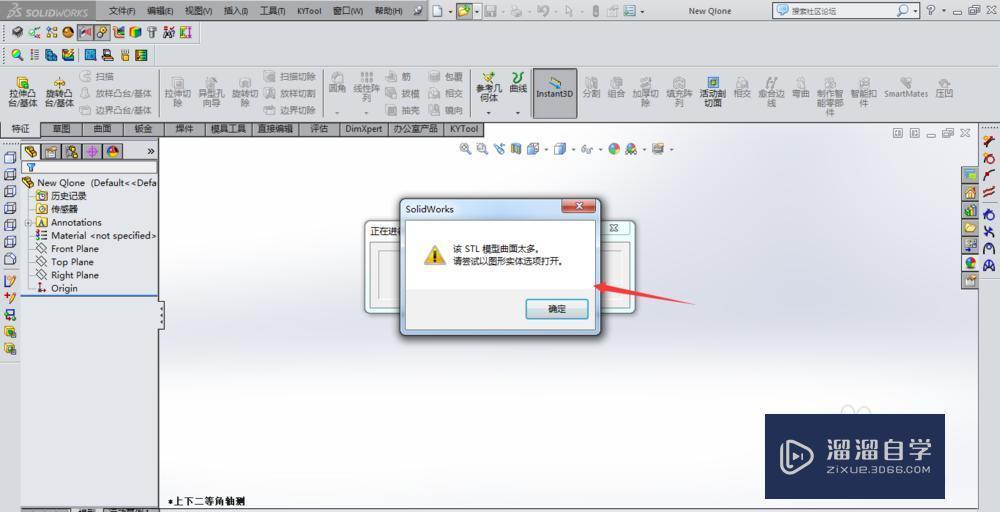
Task: Expand the Open file dropdown arrow
Action: coord(477,11)
